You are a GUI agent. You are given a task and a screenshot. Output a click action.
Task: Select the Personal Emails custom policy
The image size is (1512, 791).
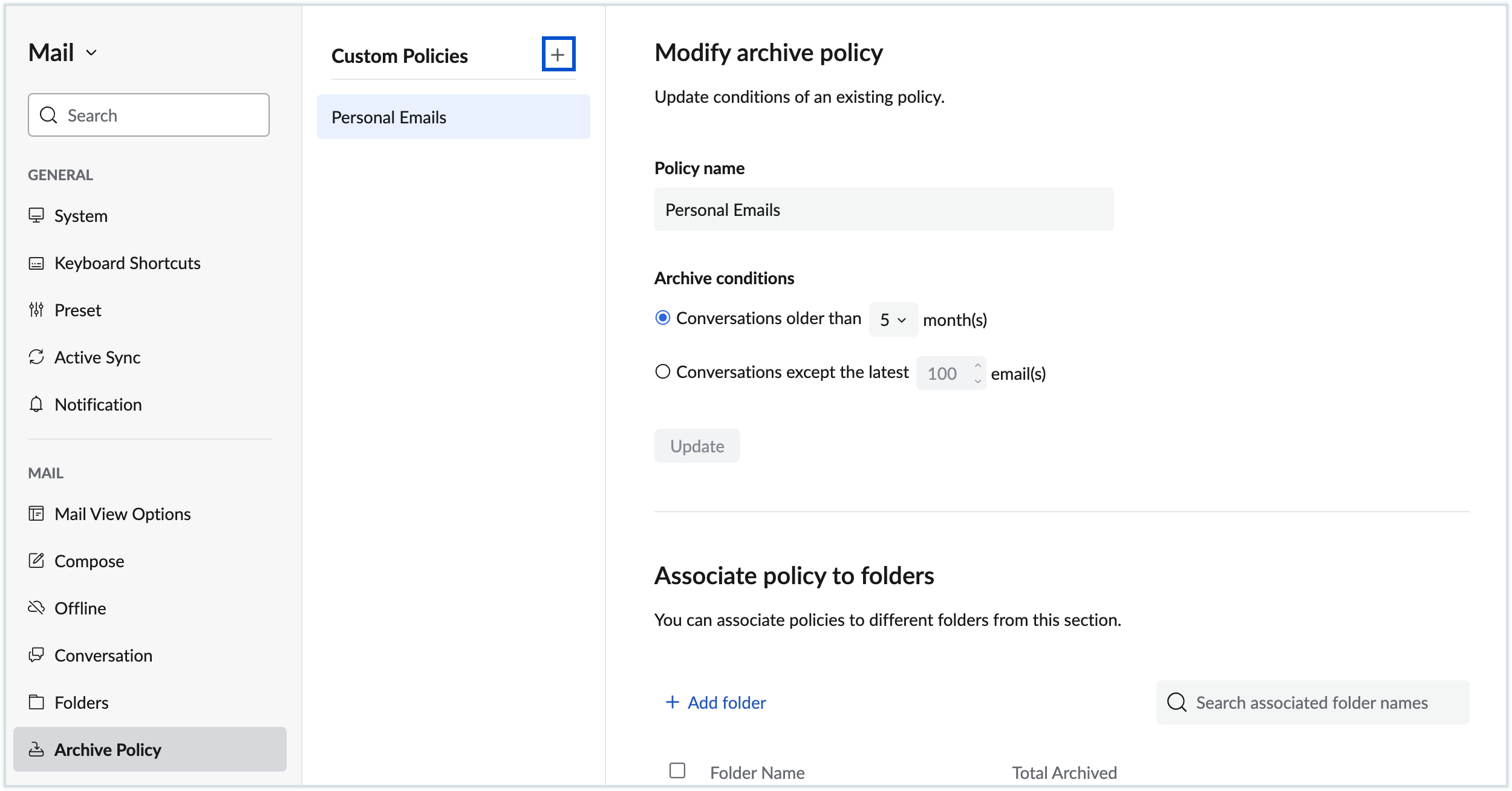click(x=454, y=117)
